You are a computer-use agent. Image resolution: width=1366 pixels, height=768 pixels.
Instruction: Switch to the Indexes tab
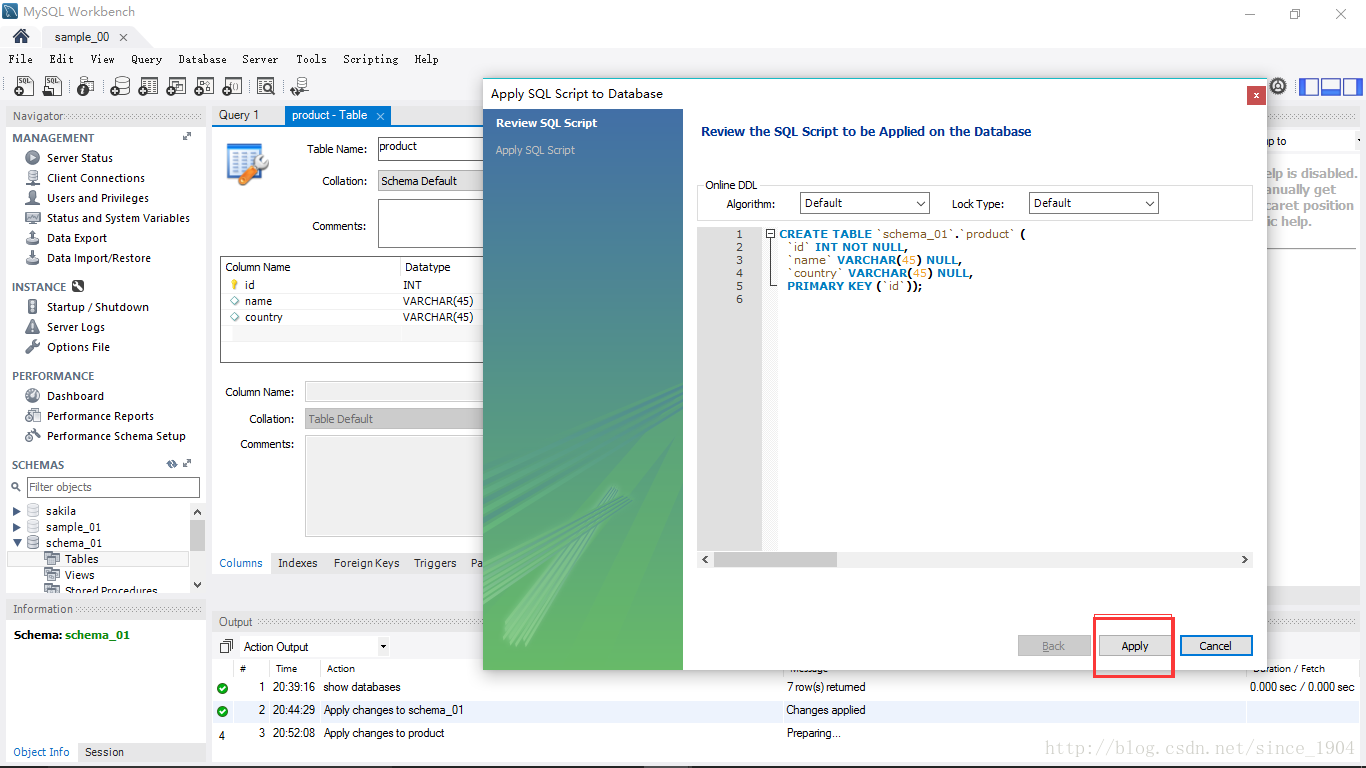[297, 563]
